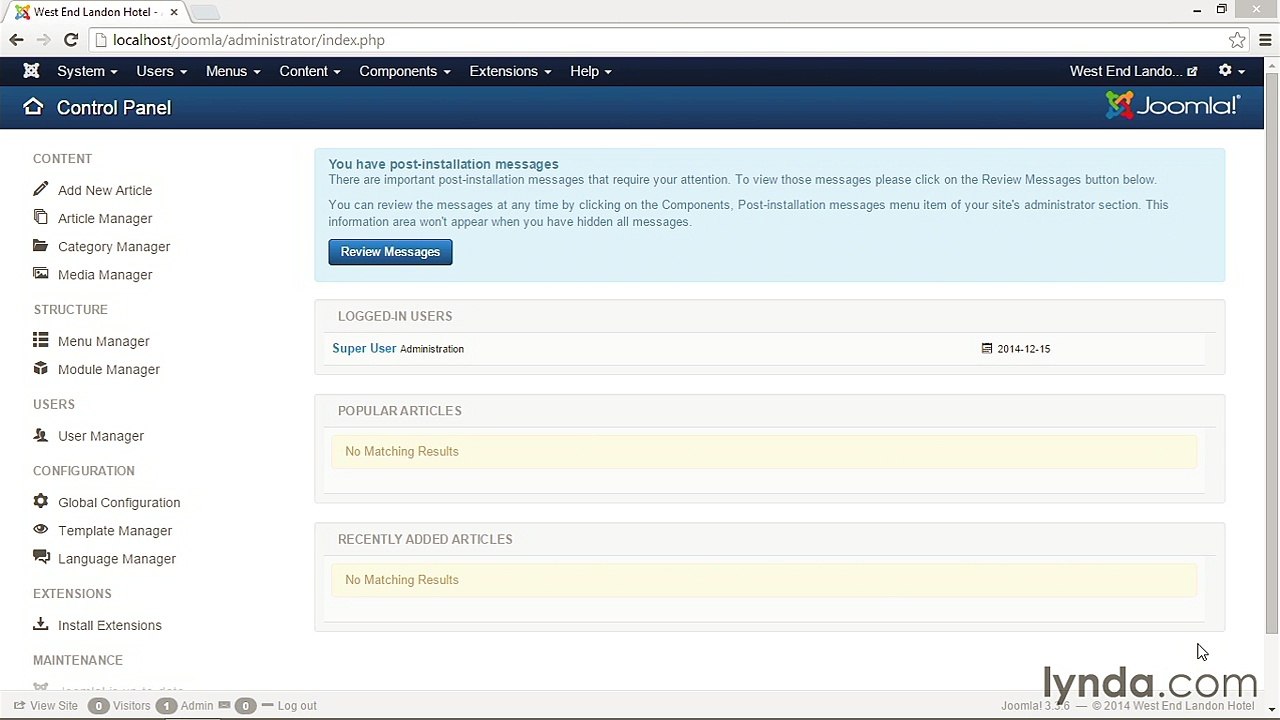Open Template Manager link
1280x720 pixels.
pos(115,530)
